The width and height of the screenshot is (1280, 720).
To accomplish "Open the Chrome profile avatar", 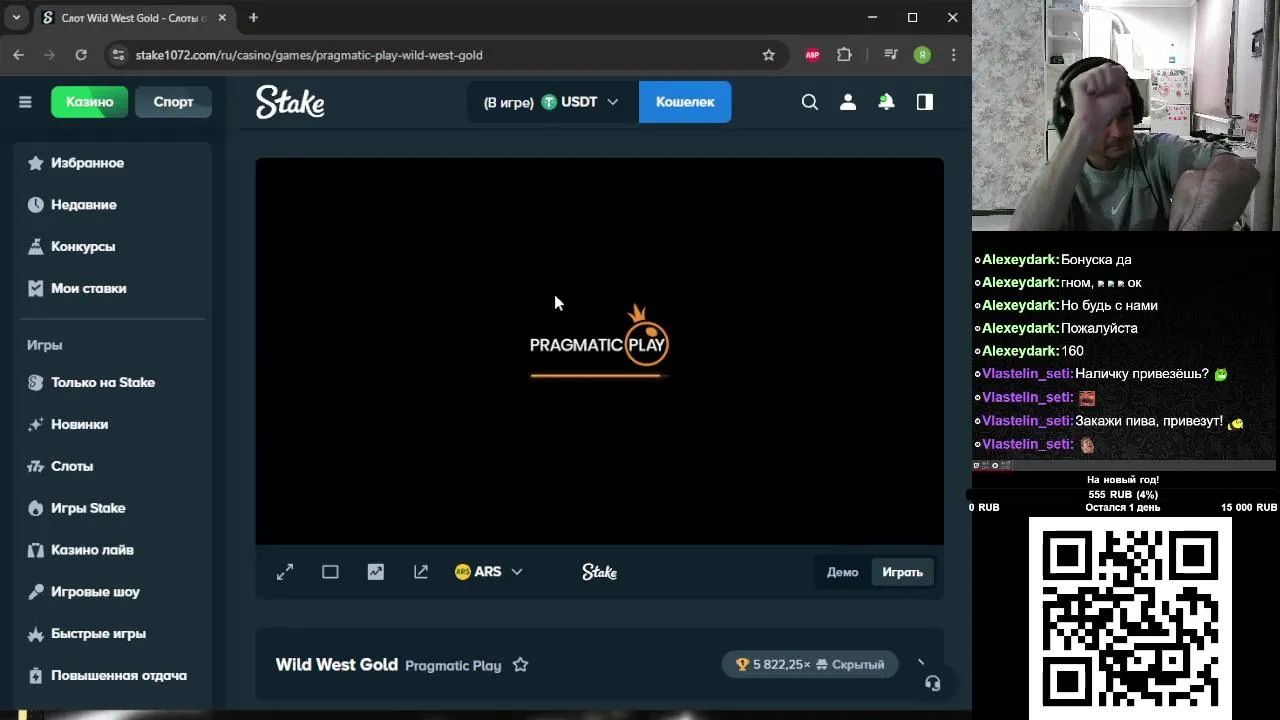I will (923, 55).
